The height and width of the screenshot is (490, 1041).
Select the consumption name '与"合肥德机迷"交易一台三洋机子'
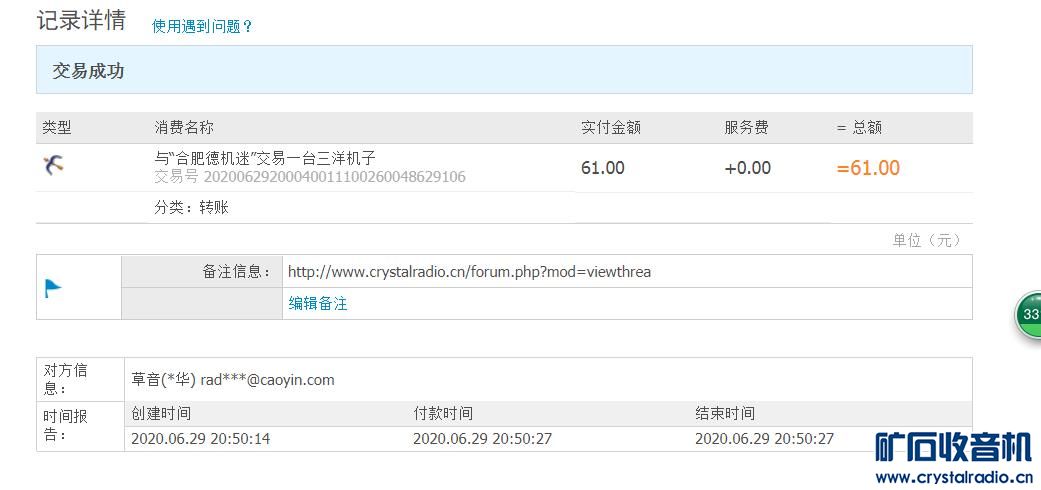pos(265,158)
